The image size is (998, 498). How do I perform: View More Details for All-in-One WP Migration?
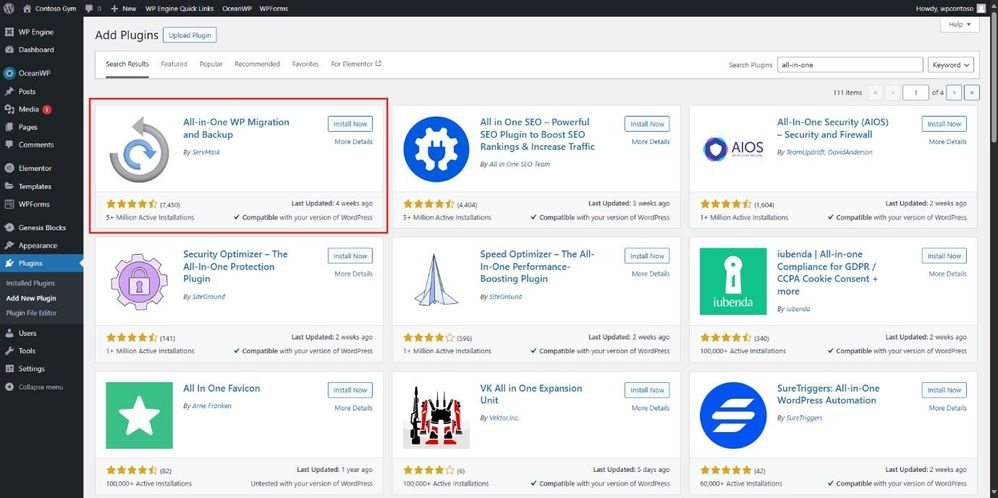point(353,142)
